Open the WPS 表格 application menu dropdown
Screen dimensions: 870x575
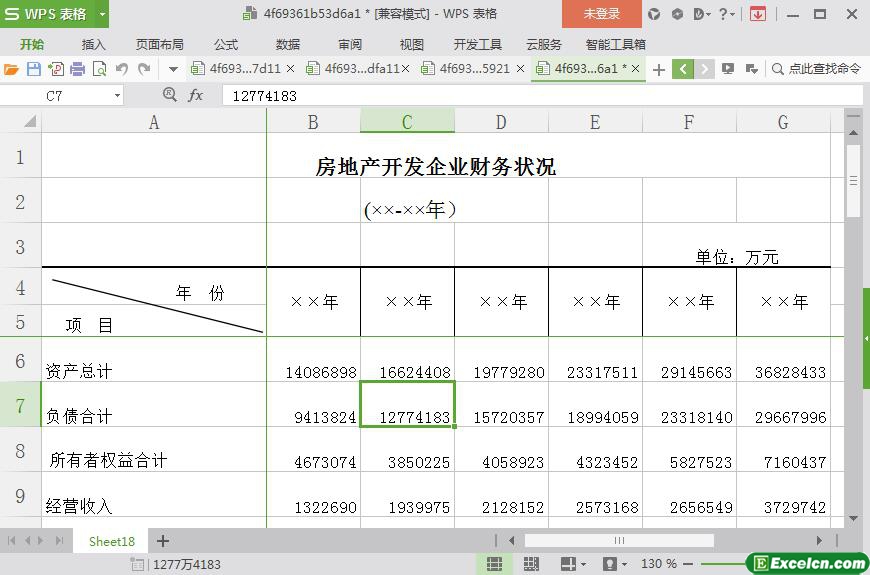pos(102,14)
